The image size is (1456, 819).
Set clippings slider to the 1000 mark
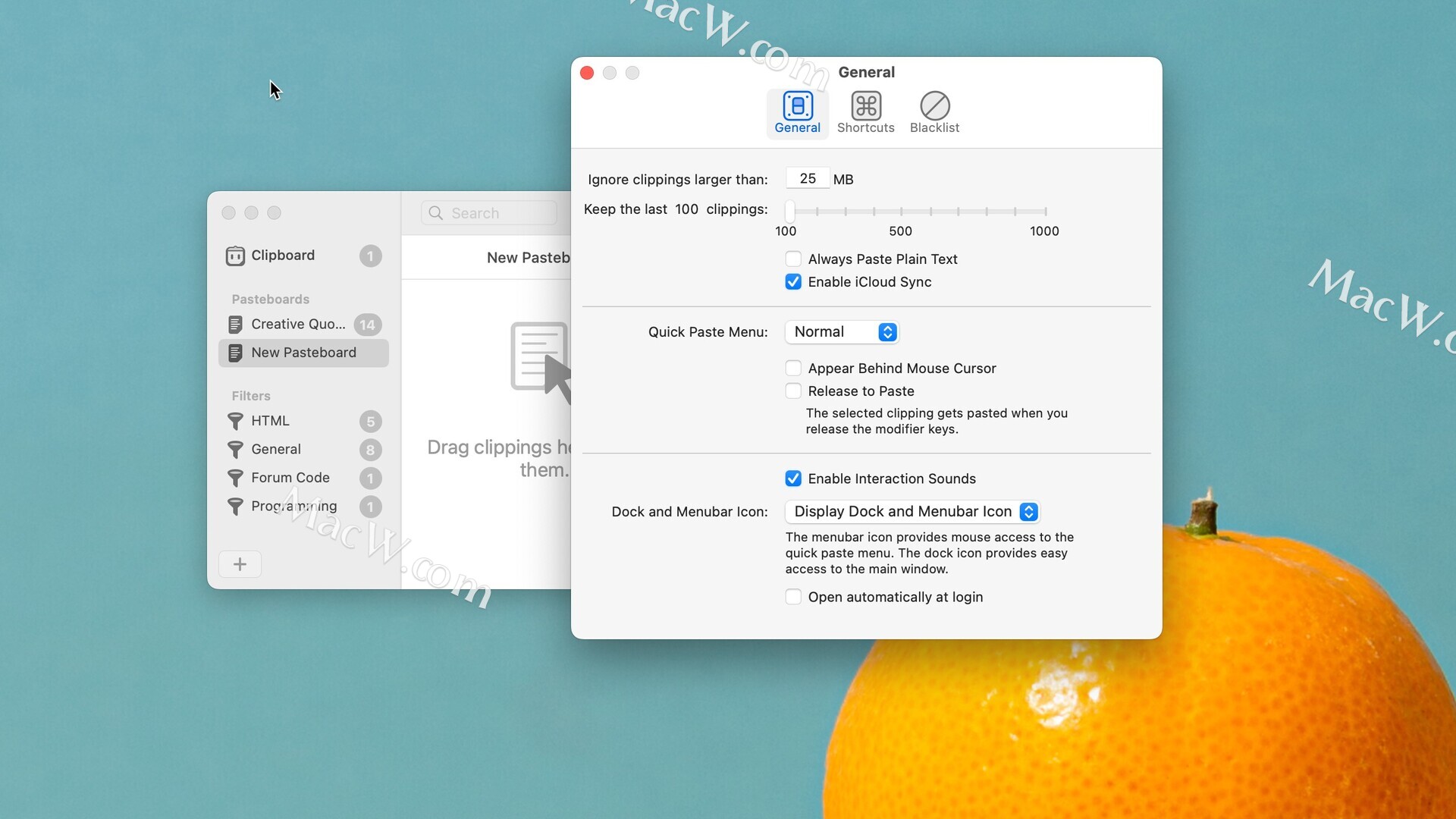[1045, 212]
